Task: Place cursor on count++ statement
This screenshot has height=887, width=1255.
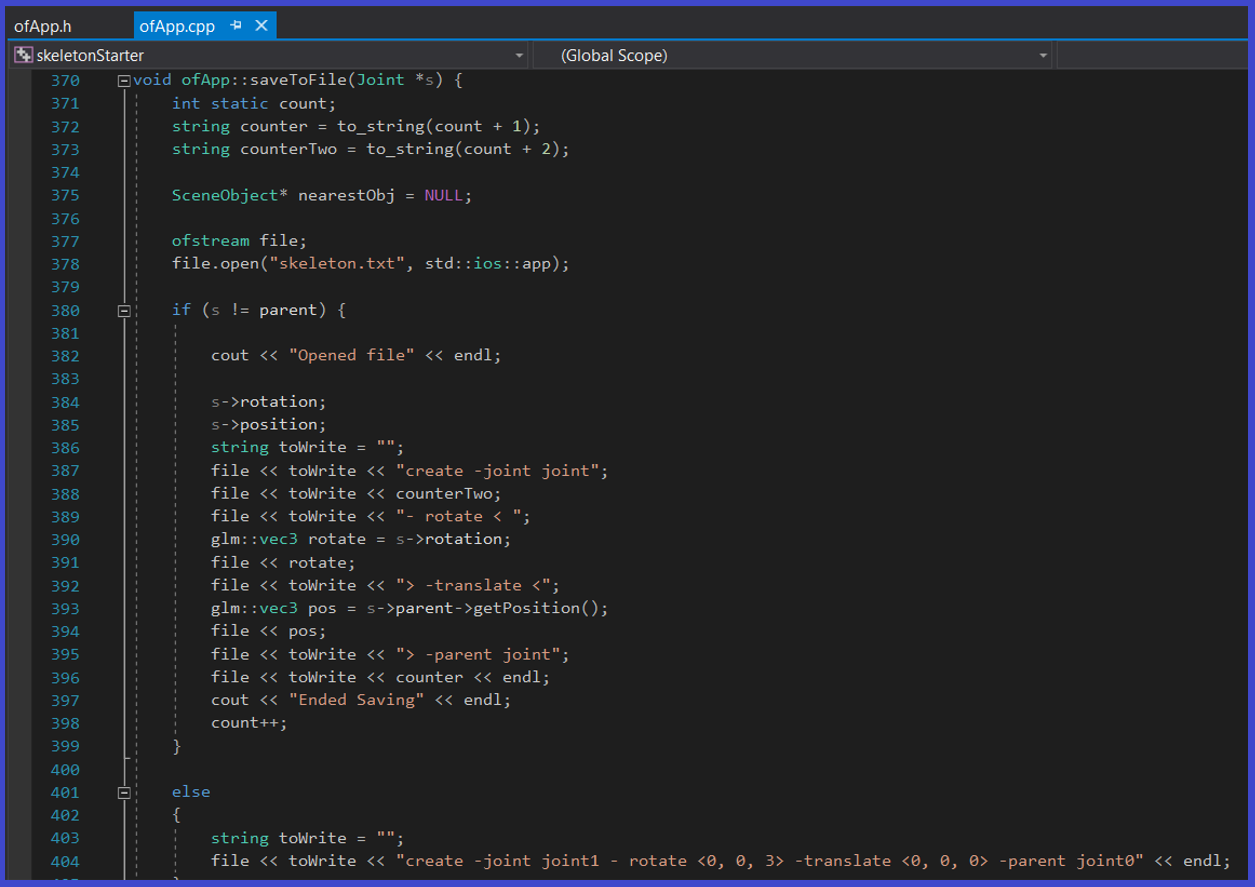Action: (x=248, y=723)
